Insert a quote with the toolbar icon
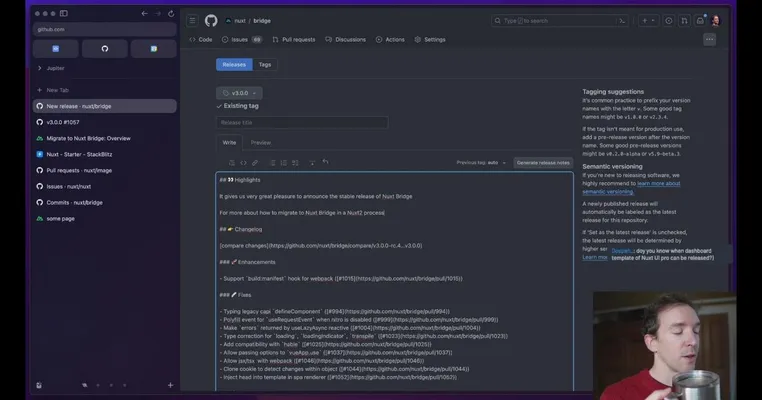The image size is (762, 400). 232,163
